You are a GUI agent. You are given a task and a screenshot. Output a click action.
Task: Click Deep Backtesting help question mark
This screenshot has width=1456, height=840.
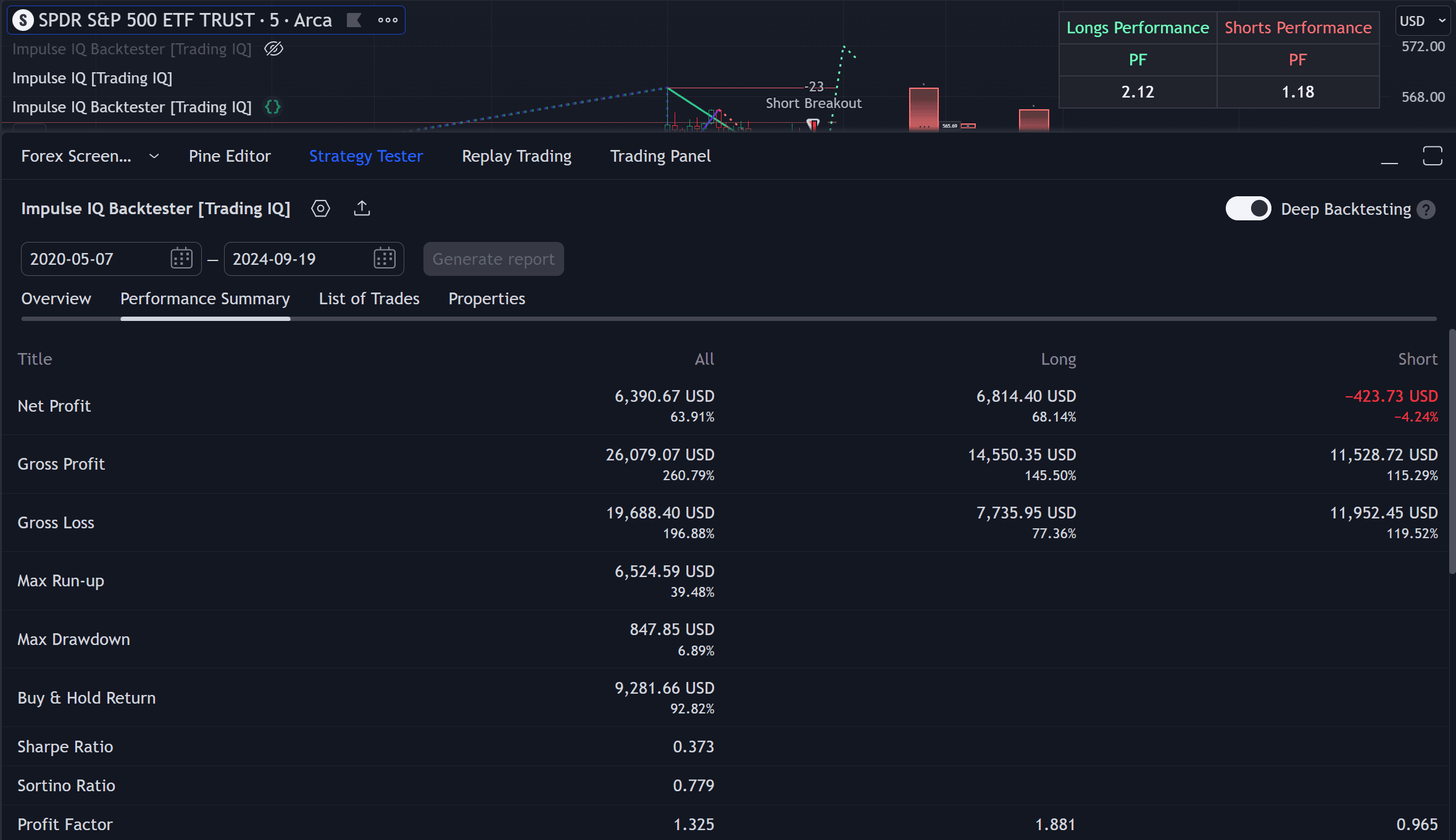point(1426,210)
